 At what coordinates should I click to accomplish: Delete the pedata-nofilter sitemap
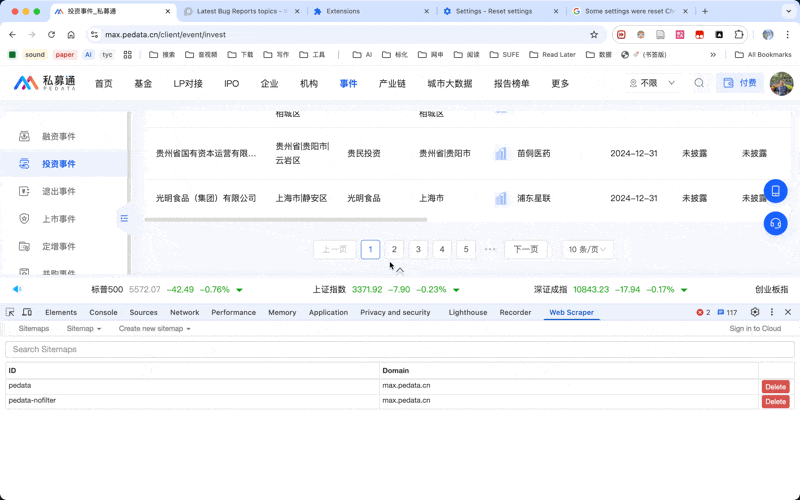coord(775,401)
